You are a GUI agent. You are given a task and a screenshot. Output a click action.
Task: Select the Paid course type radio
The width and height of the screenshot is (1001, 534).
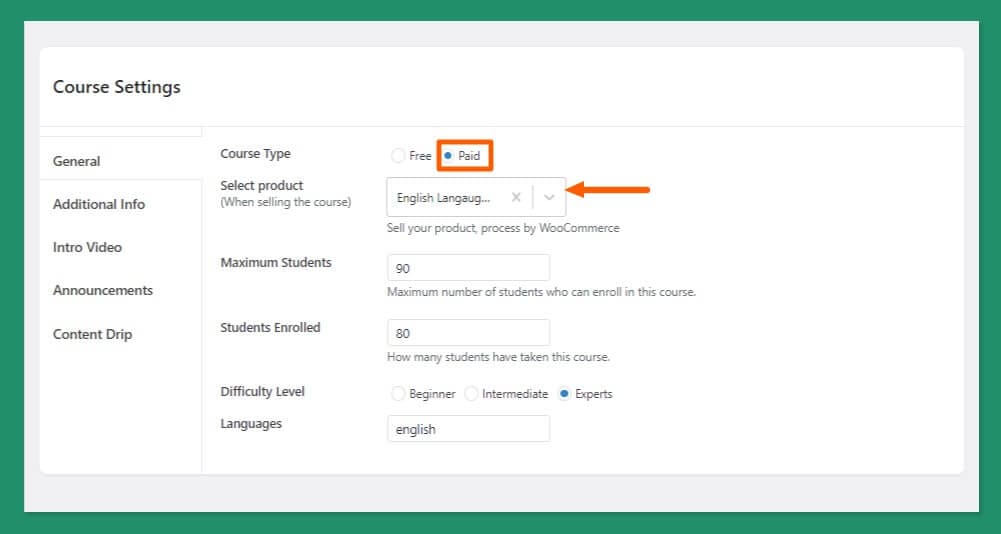click(448, 156)
